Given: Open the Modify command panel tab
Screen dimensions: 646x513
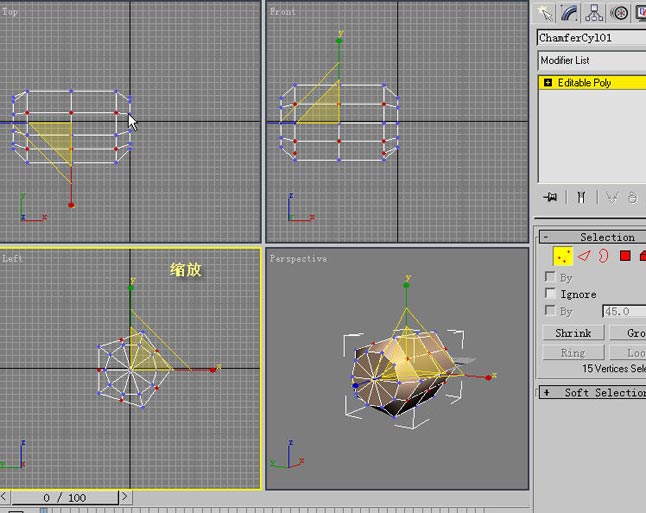Looking at the screenshot, I should [569, 14].
